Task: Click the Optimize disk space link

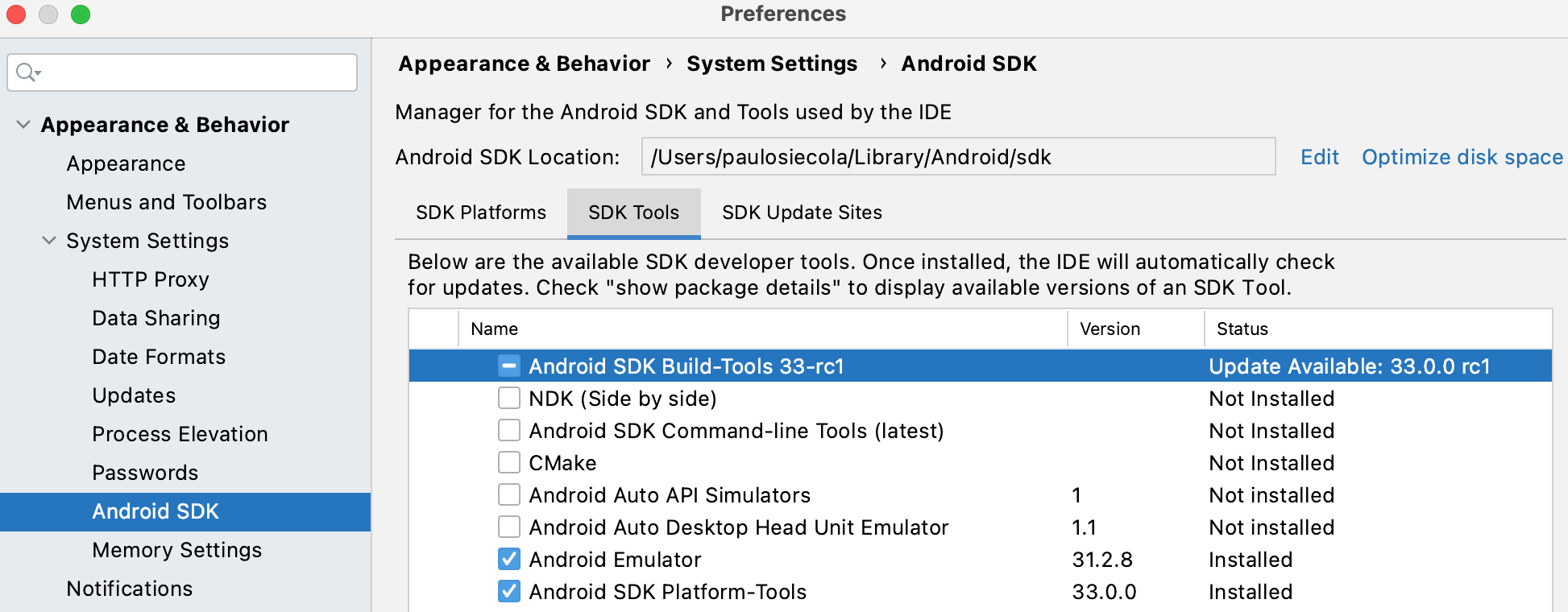Action: pyautogui.click(x=1462, y=157)
